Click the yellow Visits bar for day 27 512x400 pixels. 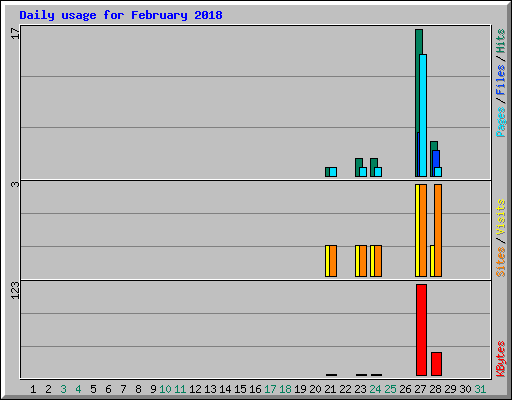[x=417, y=230]
